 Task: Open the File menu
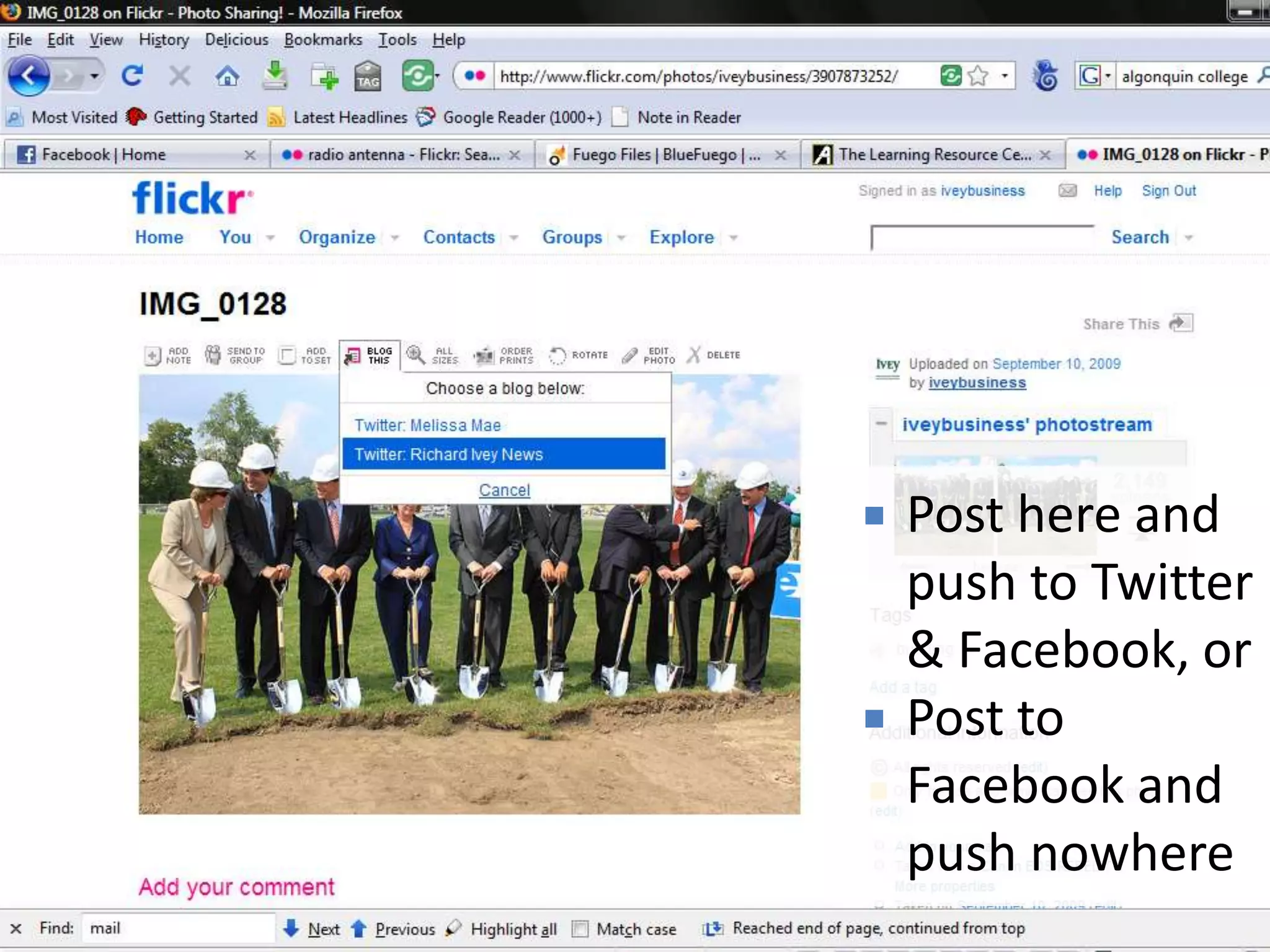click(x=20, y=40)
